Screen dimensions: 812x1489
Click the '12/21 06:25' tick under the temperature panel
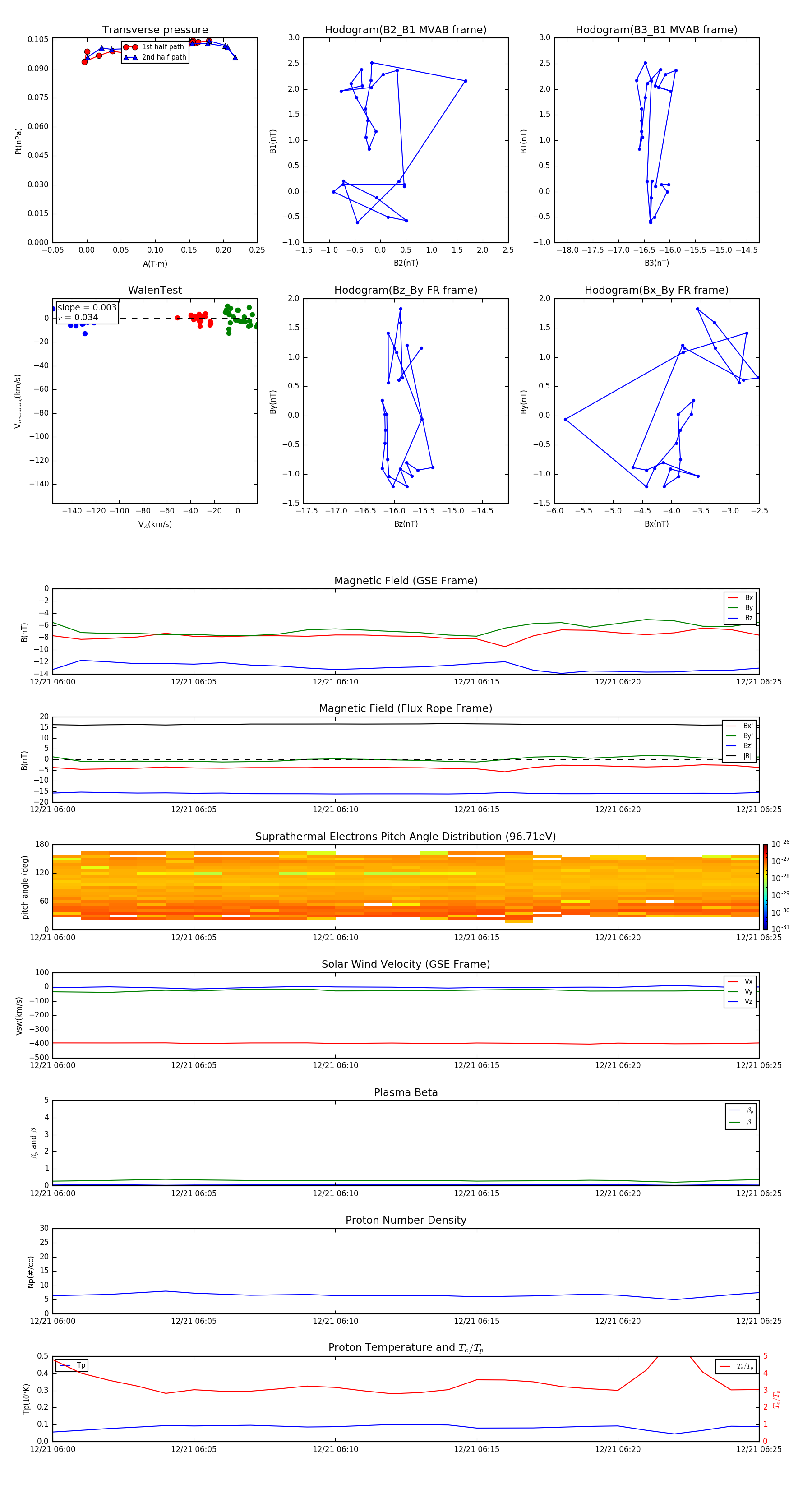(x=759, y=1449)
